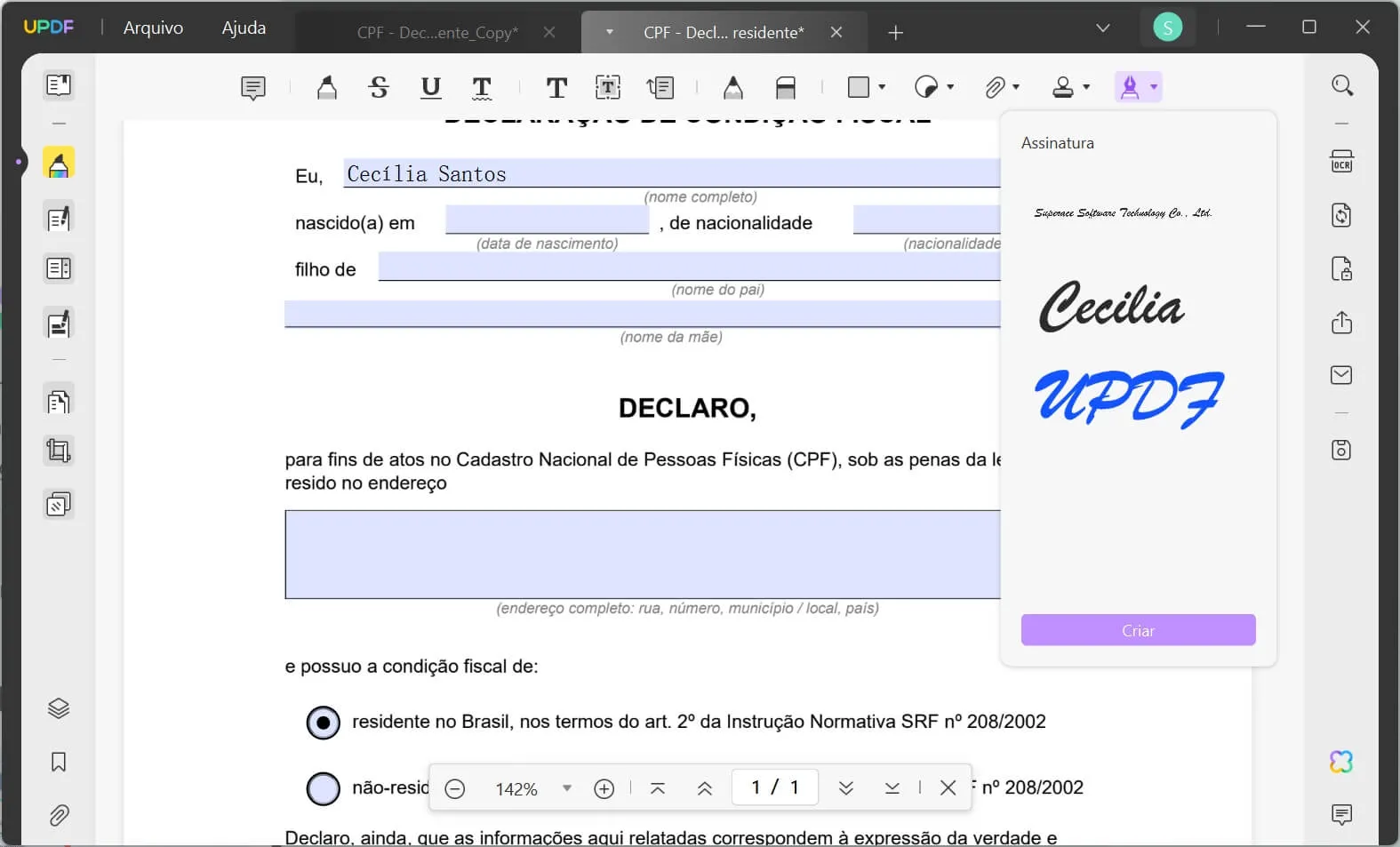The height and width of the screenshot is (847, 1400).
Task: Select the Text callout tool
Action: 660,87
